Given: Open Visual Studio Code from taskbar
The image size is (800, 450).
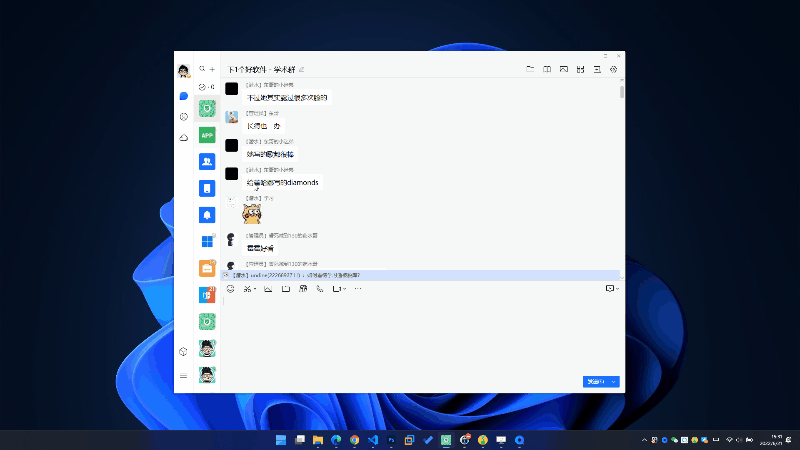Looking at the screenshot, I should tap(372, 440).
